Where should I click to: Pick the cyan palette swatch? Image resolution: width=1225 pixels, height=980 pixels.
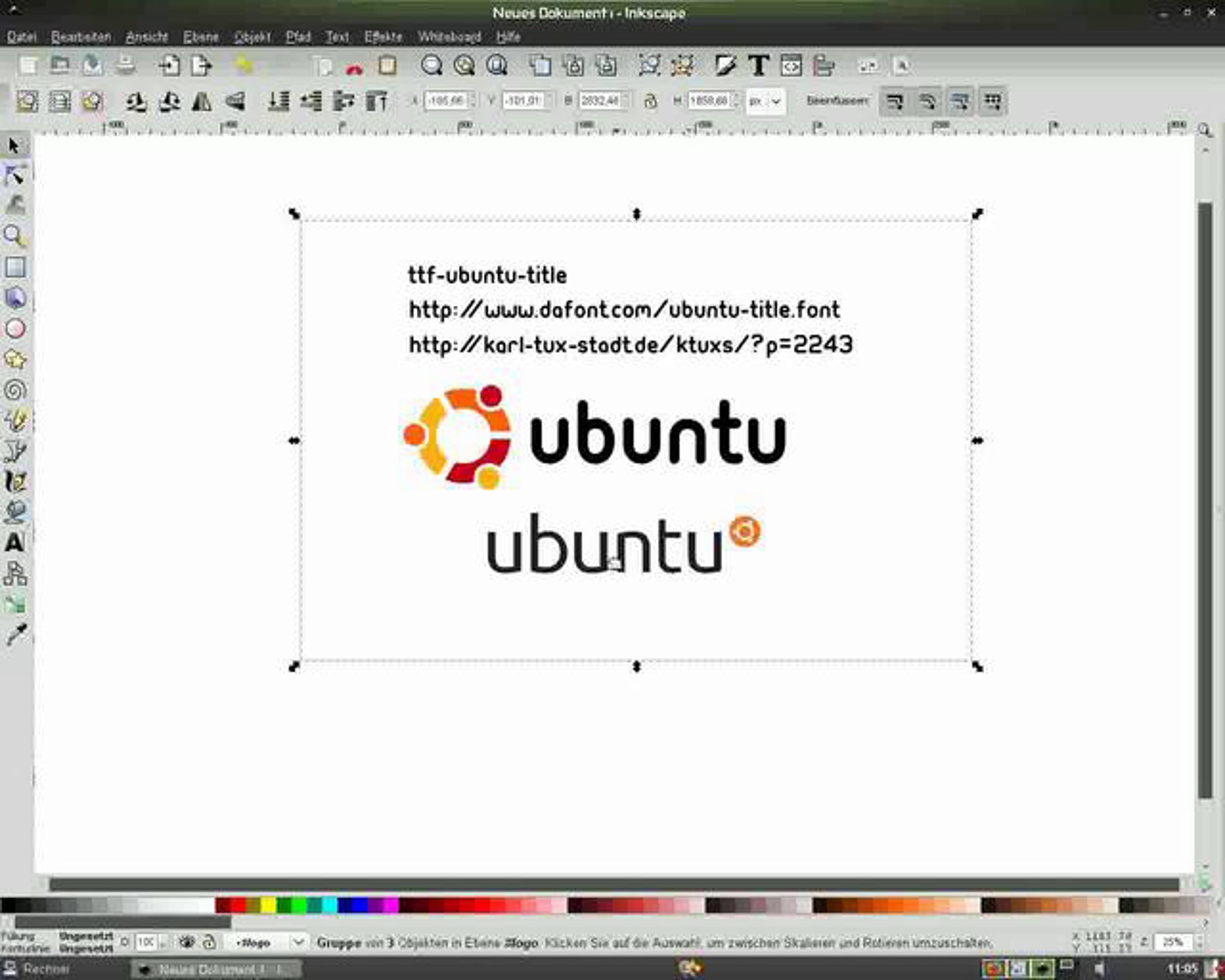330,905
